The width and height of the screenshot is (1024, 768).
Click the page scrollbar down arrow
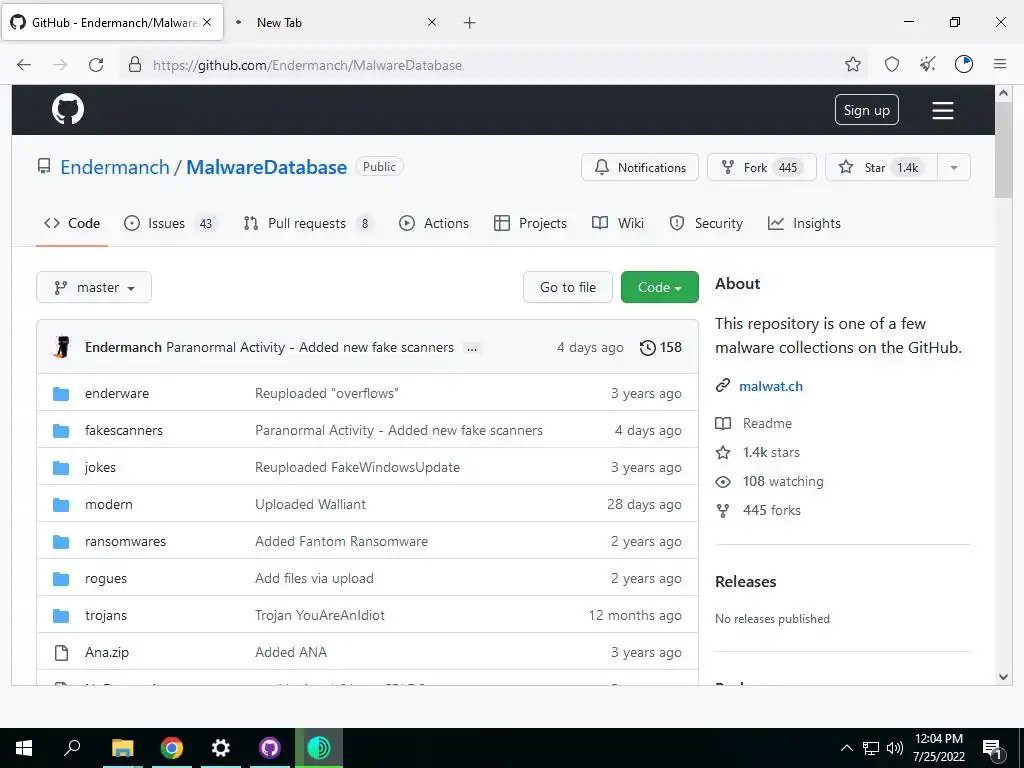pyautogui.click(x=1004, y=677)
